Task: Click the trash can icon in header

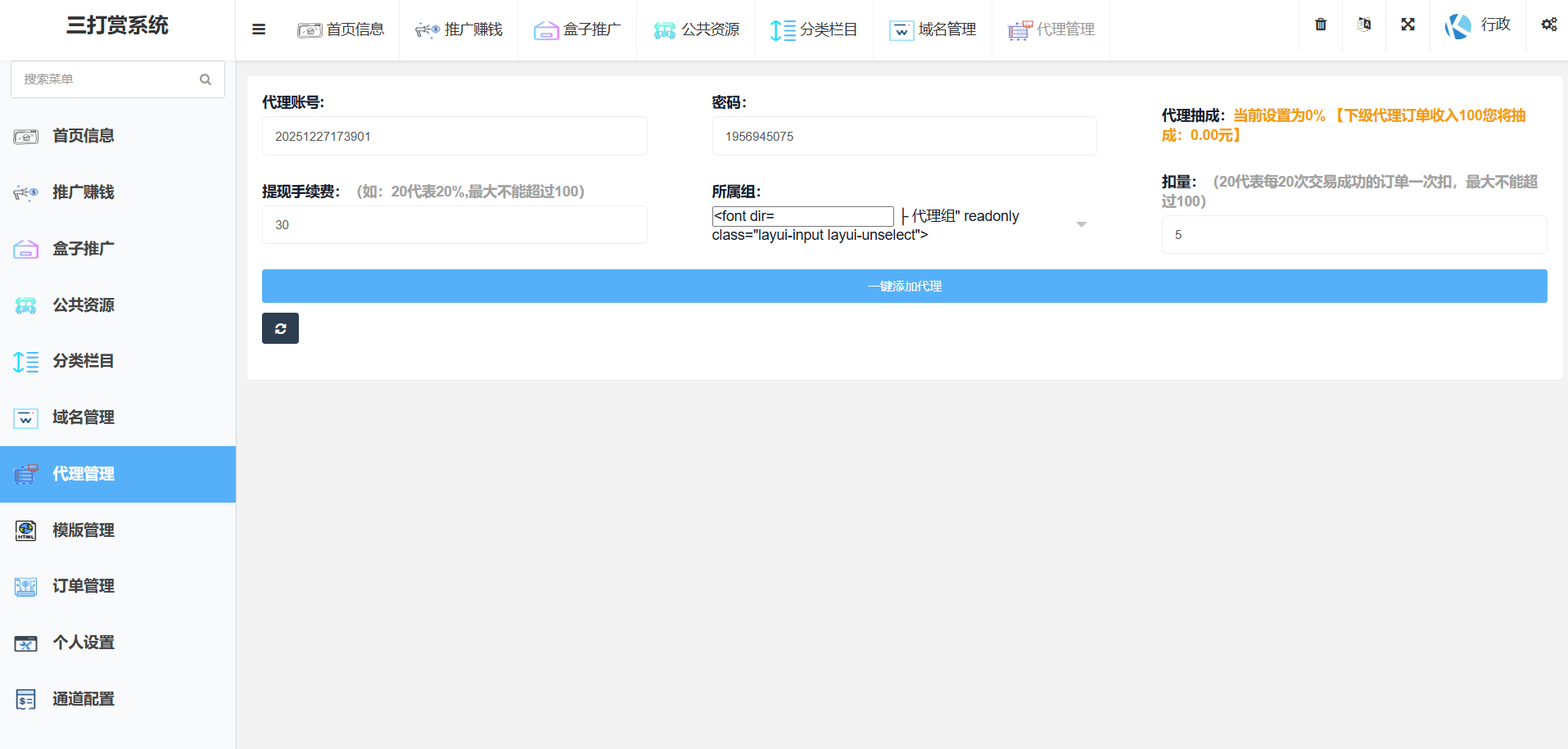Action: [1321, 25]
